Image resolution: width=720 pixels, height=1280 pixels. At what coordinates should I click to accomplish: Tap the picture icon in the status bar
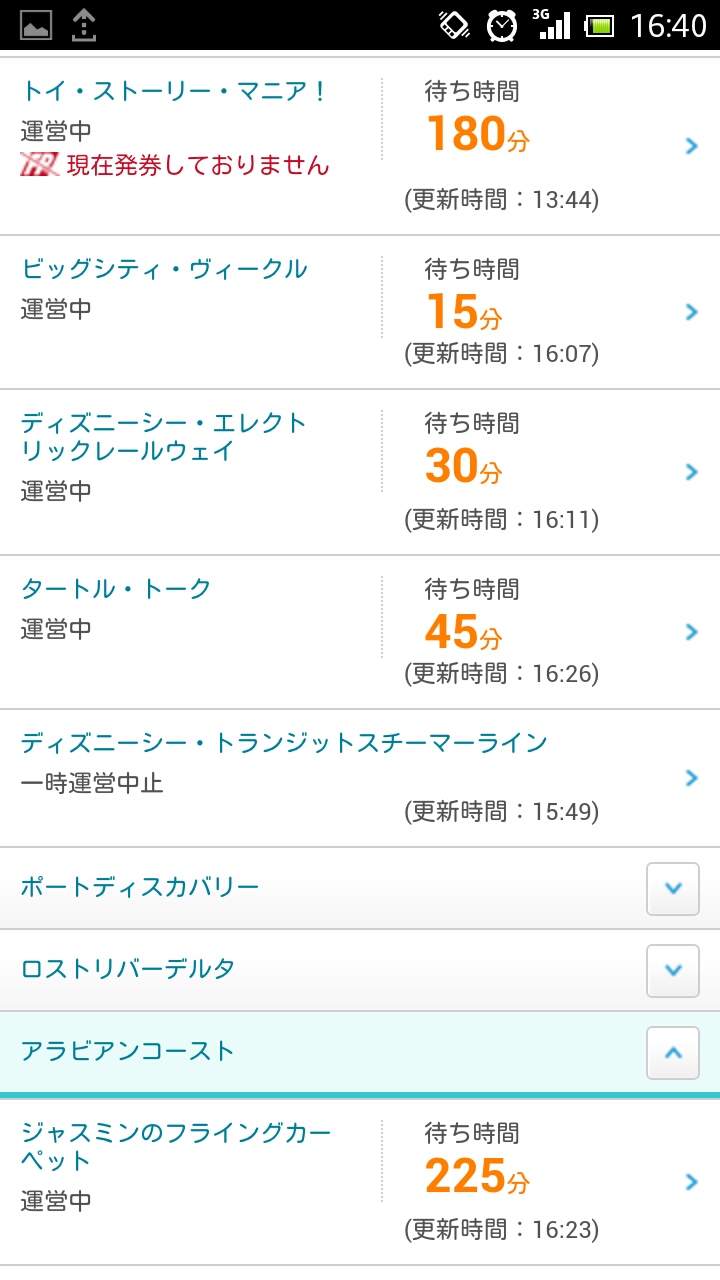coord(36,25)
